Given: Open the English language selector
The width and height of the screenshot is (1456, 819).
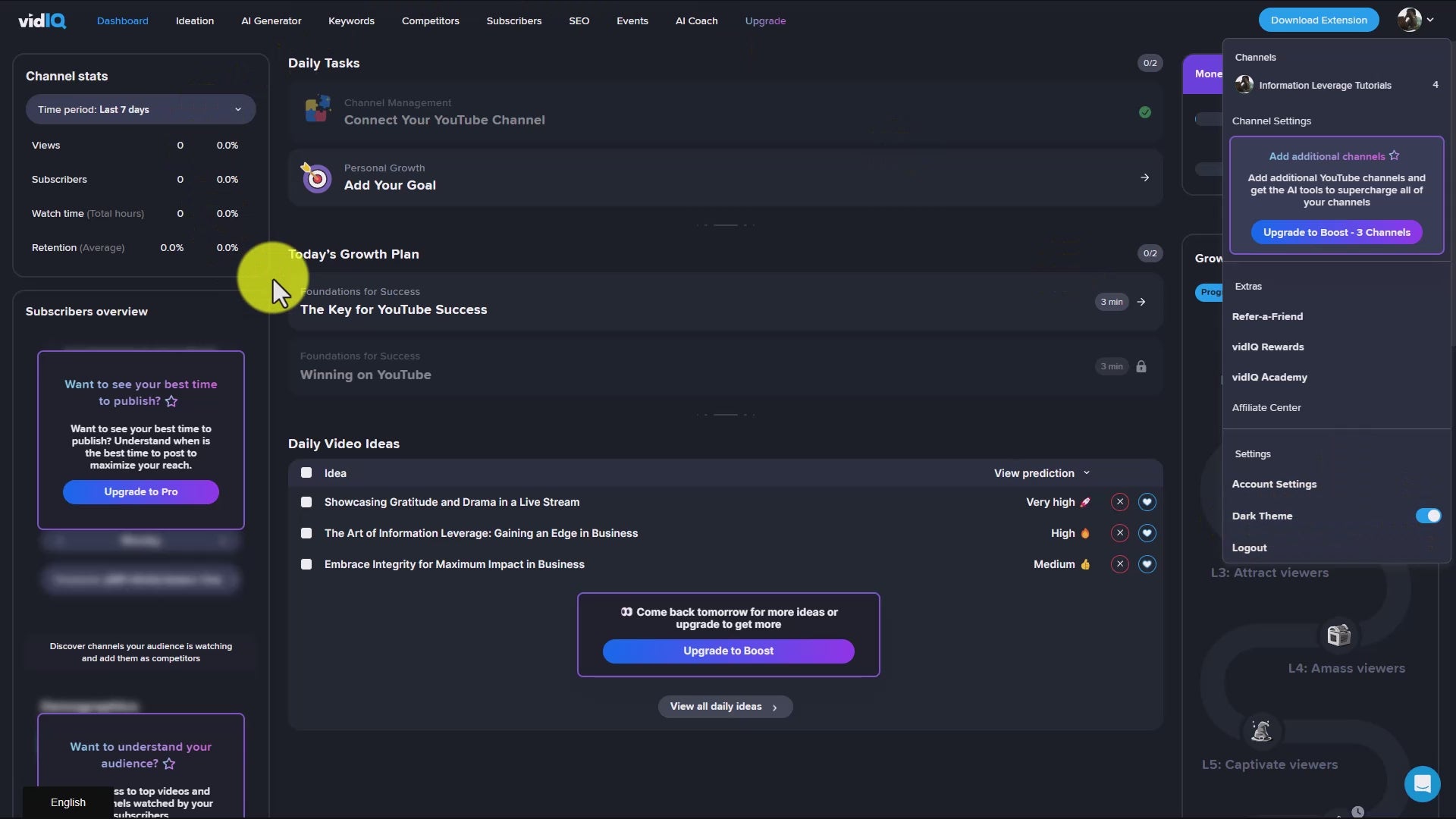Looking at the screenshot, I should click(x=68, y=802).
